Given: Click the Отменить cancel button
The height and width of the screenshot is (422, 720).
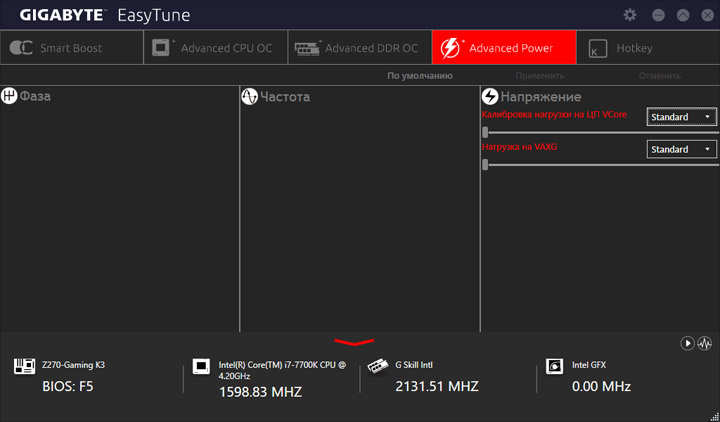Looking at the screenshot, I should [x=660, y=76].
